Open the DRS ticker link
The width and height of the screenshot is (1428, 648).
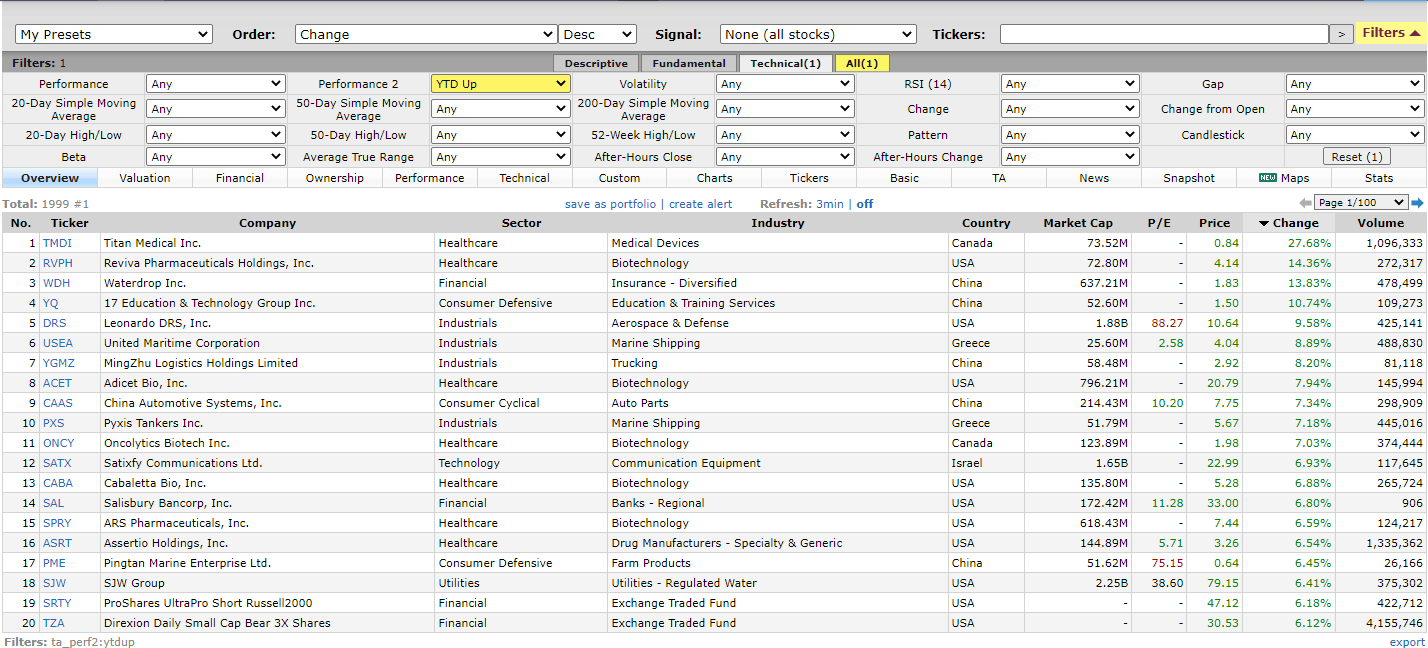[x=54, y=323]
